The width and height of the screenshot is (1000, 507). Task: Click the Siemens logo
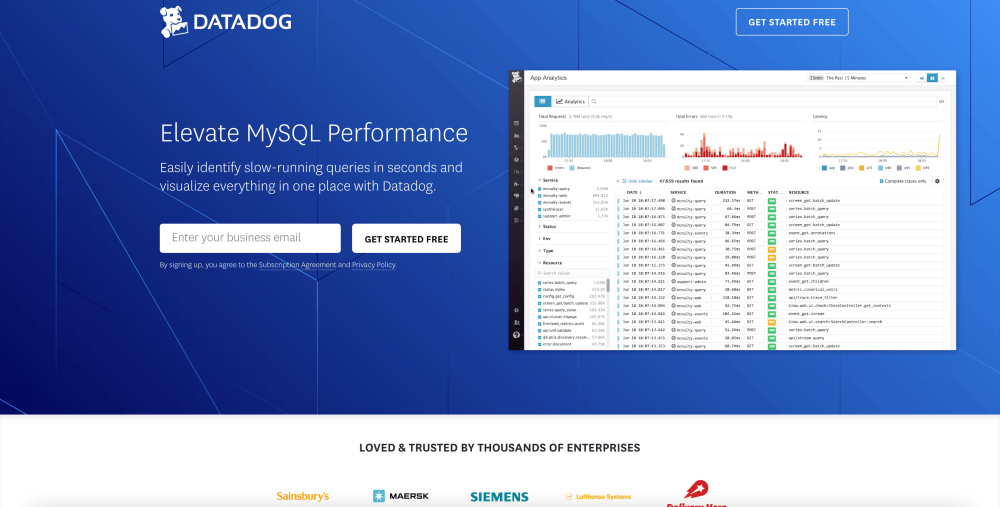click(x=499, y=497)
